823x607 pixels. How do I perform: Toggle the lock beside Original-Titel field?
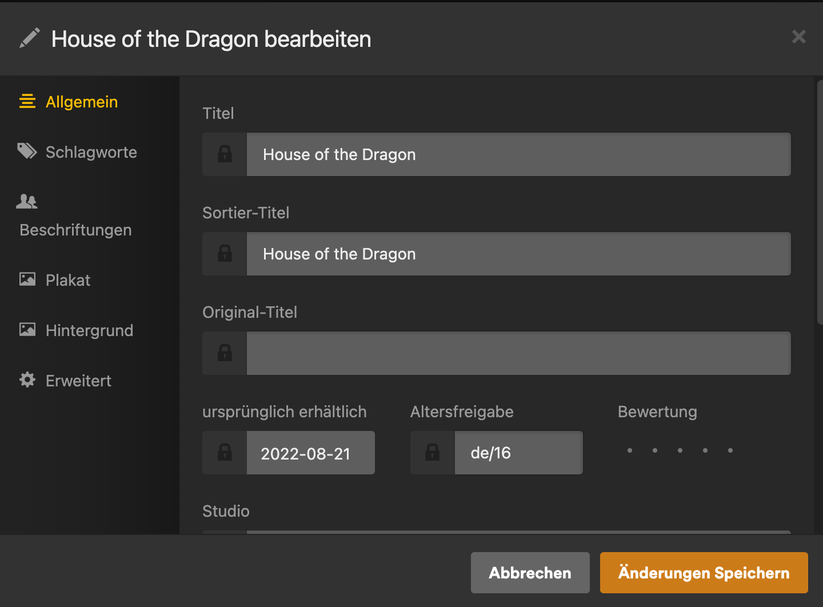(224, 353)
